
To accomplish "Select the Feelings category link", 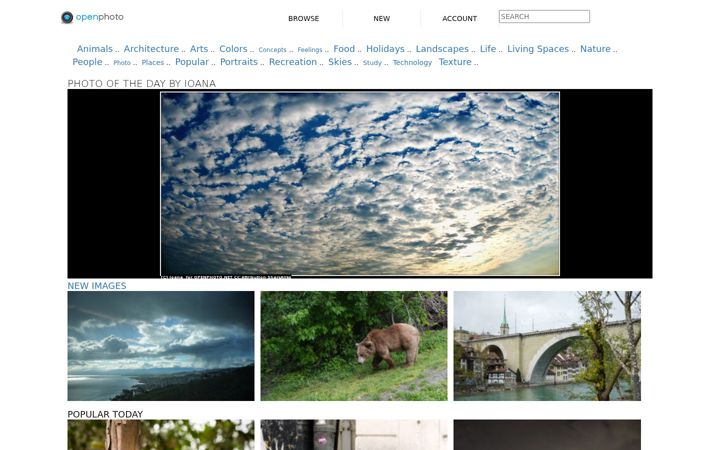I will (310, 50).
